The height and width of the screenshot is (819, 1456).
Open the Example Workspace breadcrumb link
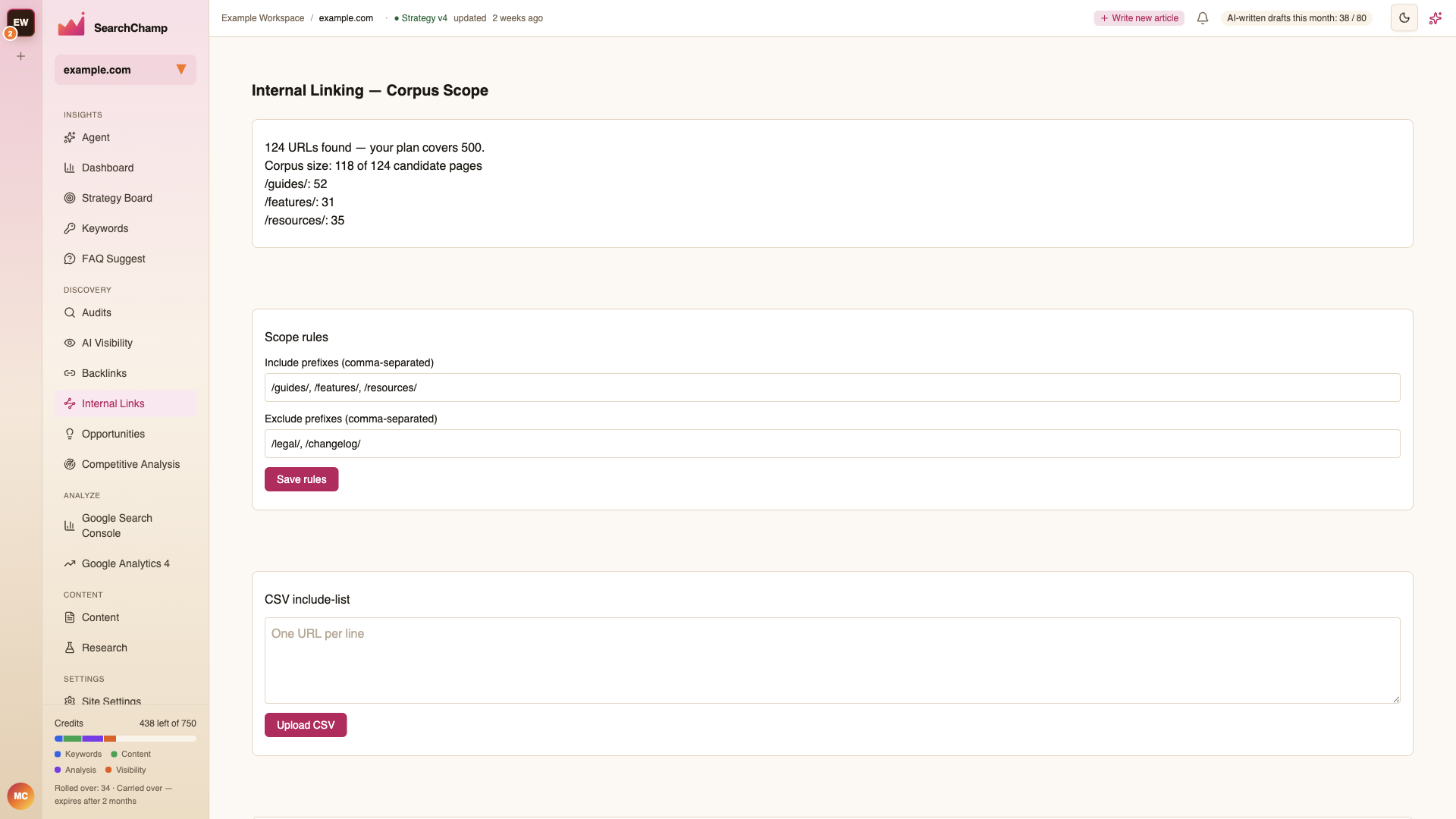[x=262, y=18]
